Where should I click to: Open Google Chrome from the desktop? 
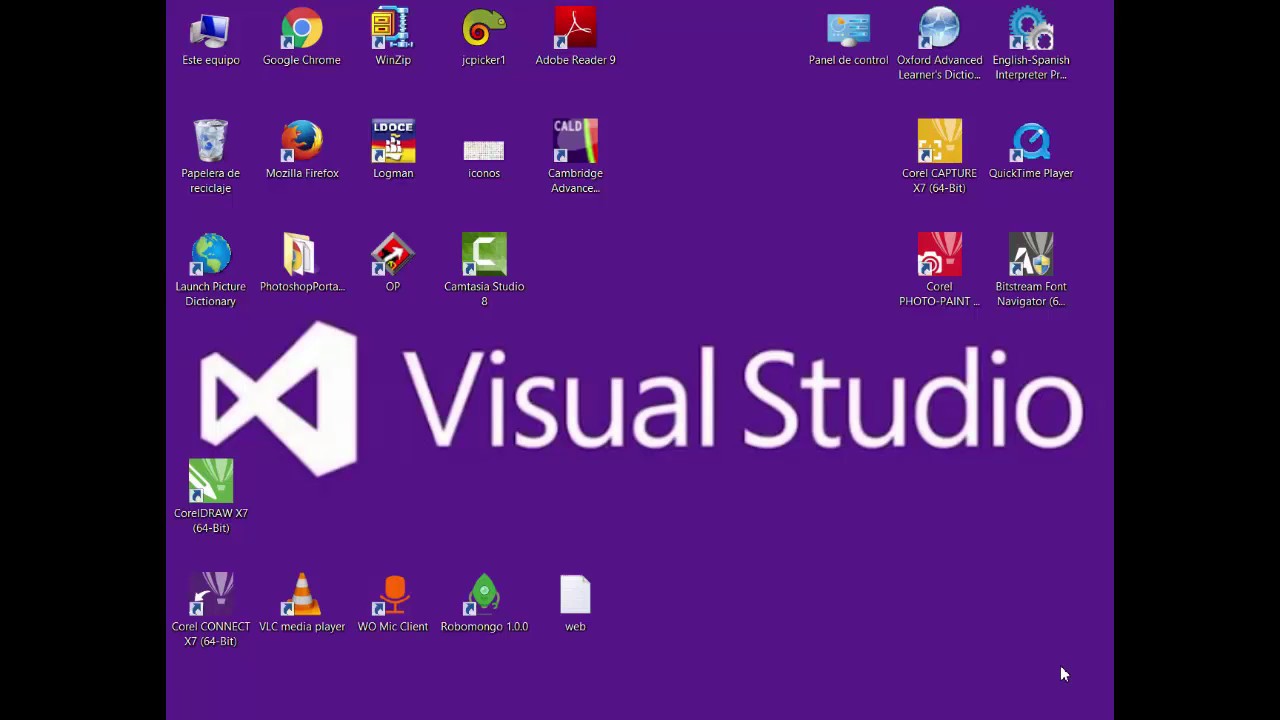(302, 30)
